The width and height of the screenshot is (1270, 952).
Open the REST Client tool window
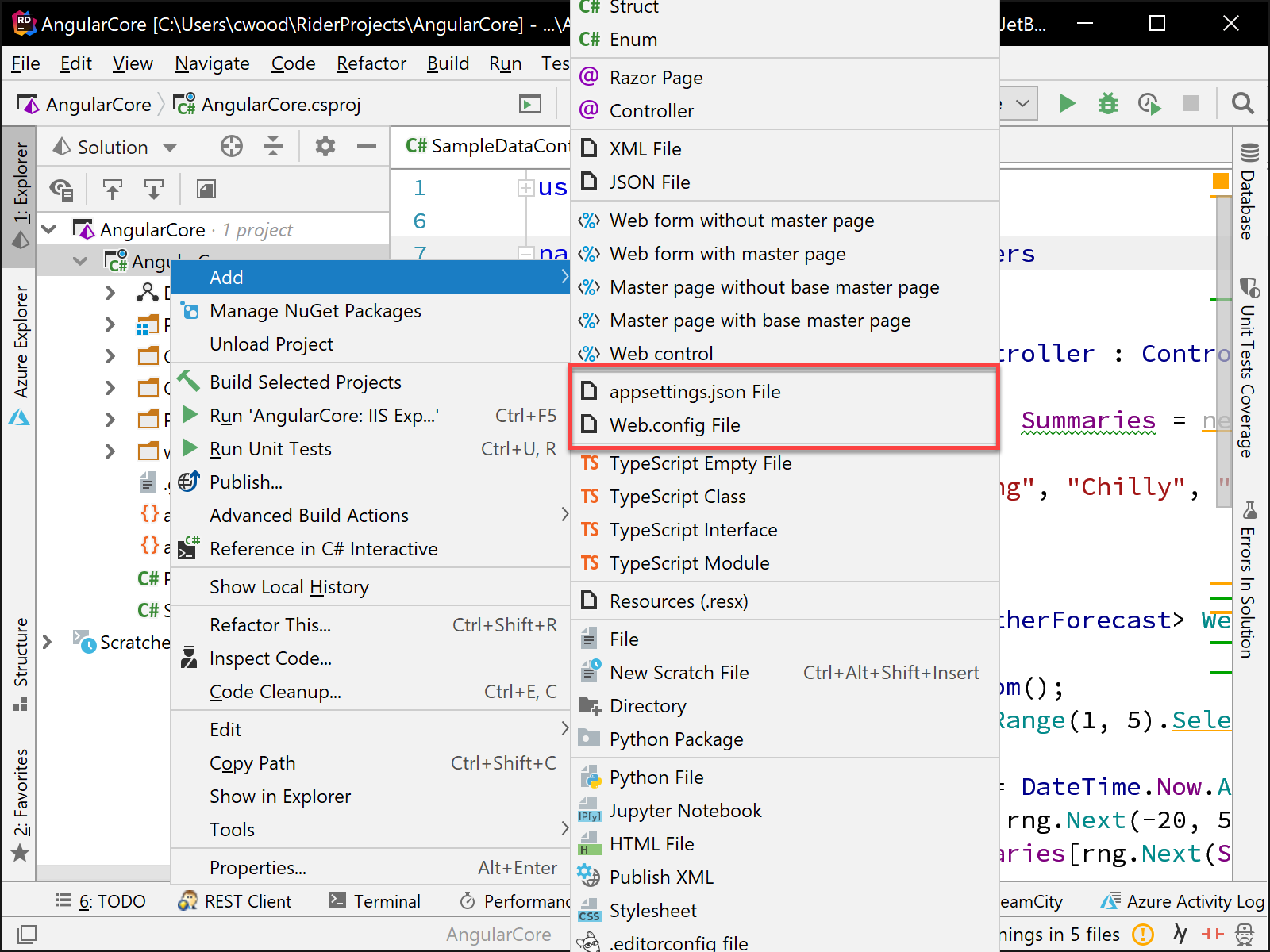point(235,901)
